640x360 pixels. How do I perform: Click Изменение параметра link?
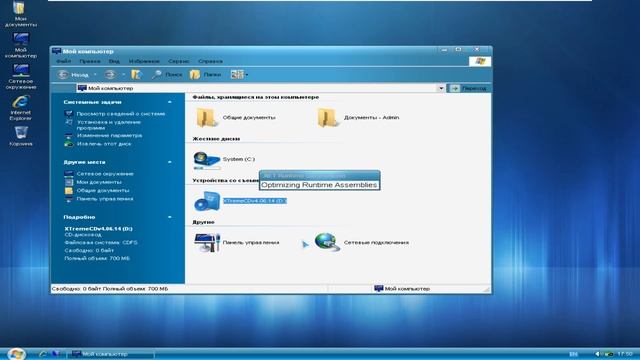coord(109,136)
